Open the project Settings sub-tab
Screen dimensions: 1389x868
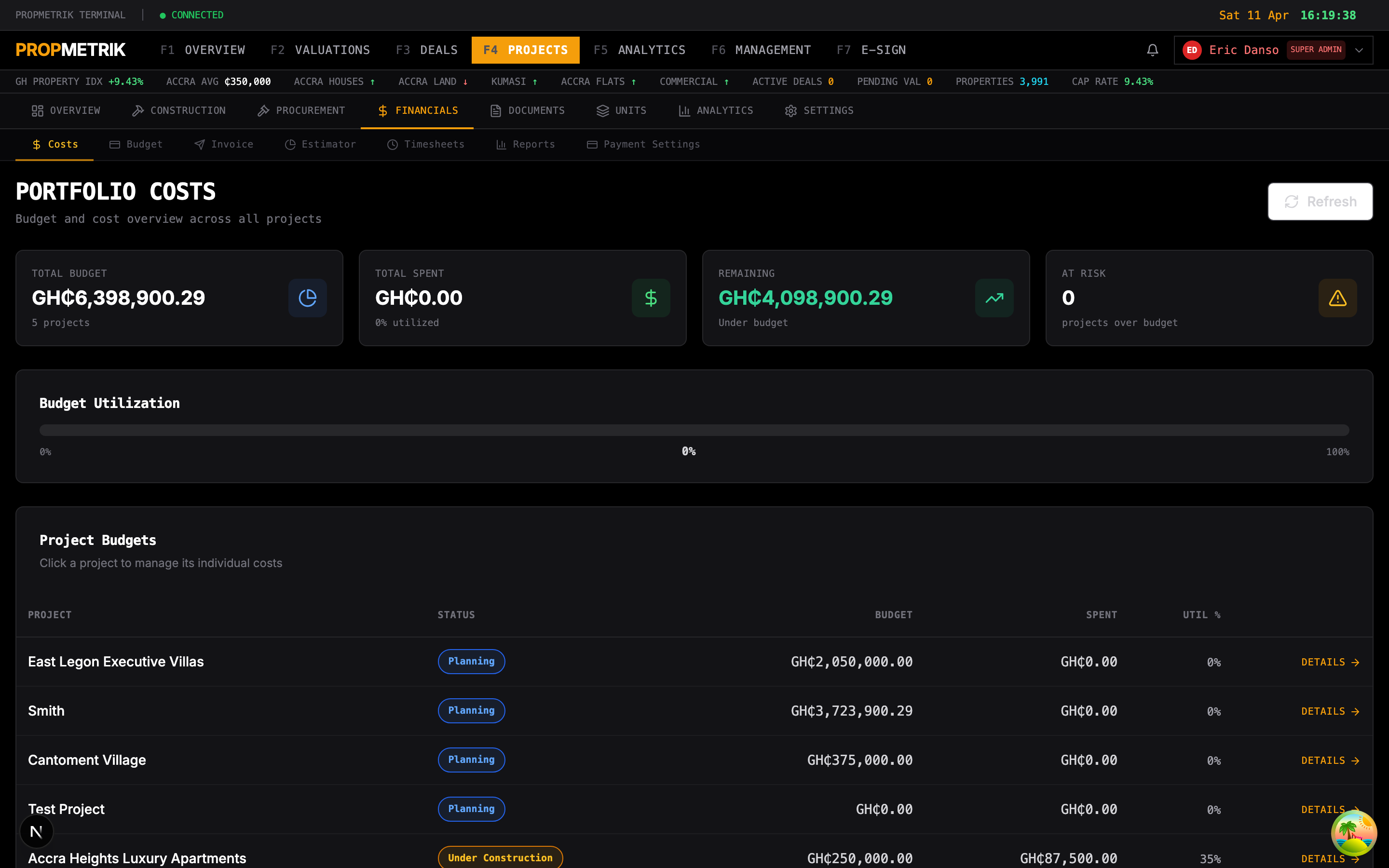(x=818, y=110)
